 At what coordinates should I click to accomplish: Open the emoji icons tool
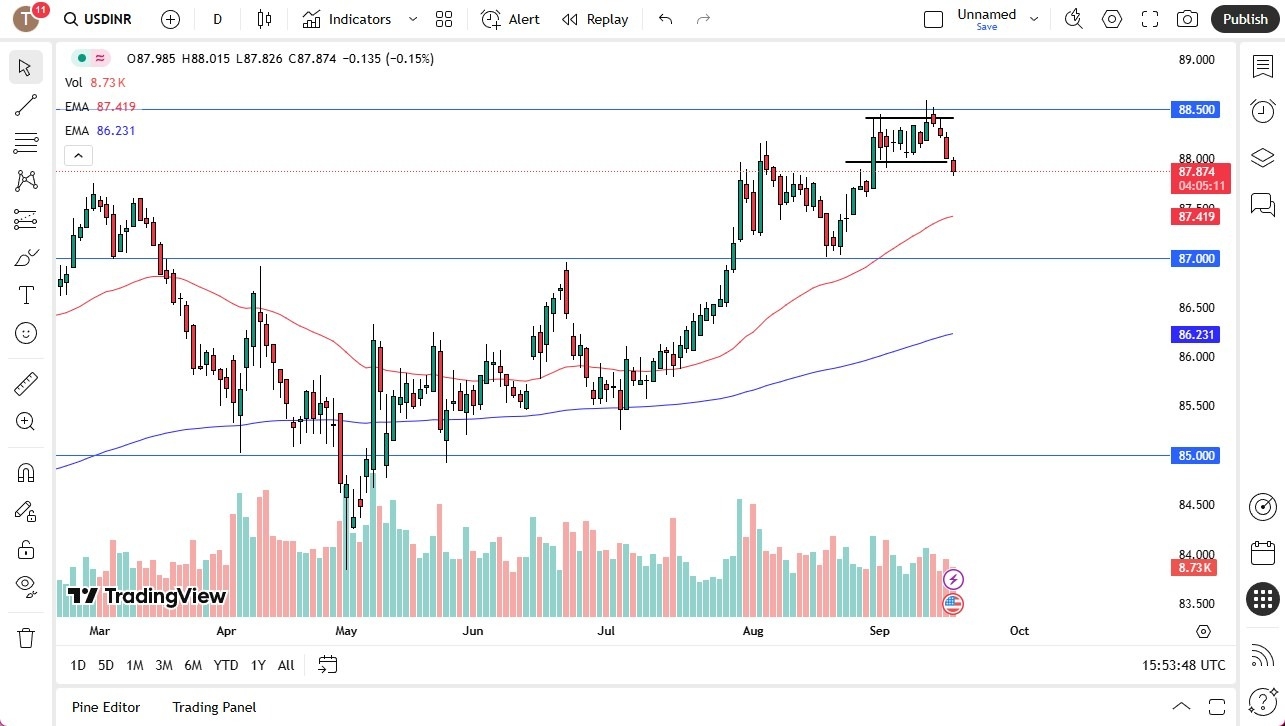point(26,333)
